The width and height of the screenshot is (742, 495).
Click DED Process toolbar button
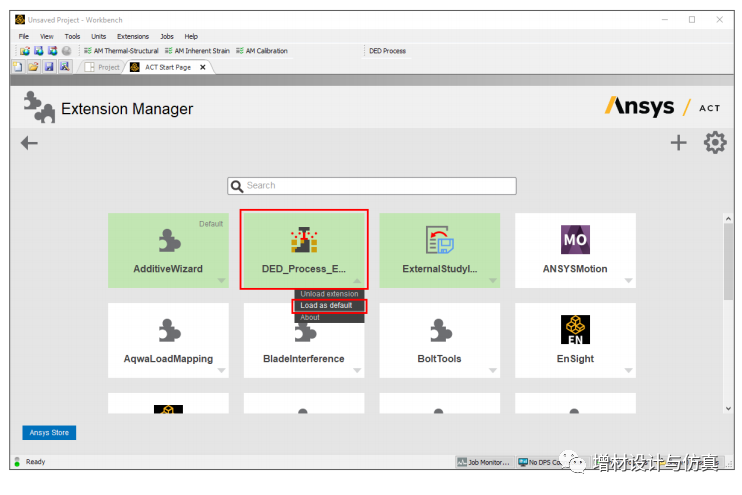tap(387, 51)
